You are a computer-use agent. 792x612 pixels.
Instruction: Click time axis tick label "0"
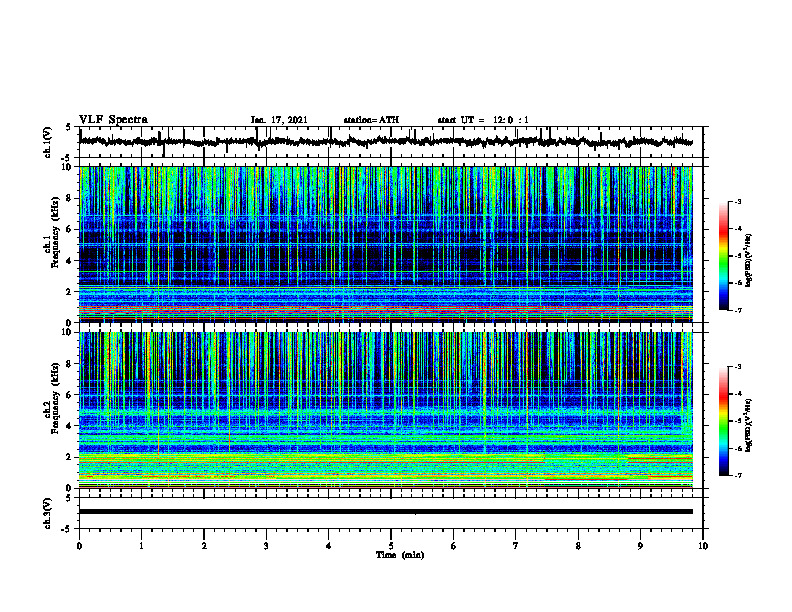[x=79, y=546]
